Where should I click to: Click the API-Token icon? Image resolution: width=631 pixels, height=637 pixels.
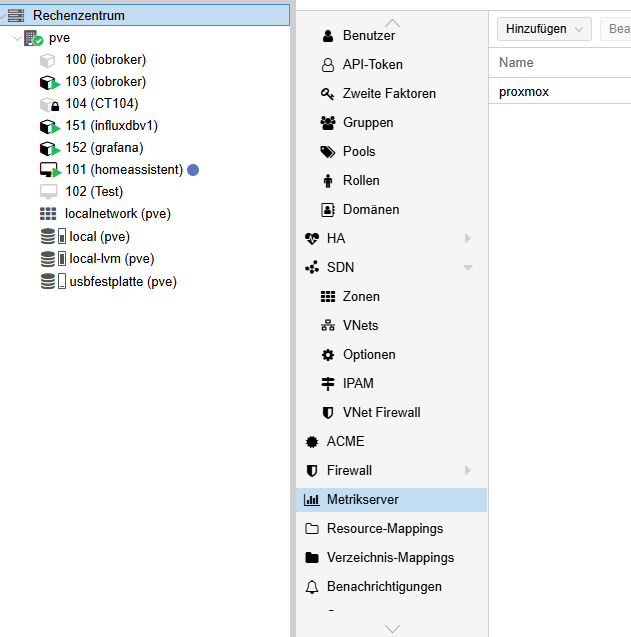[x=328, y=65]
